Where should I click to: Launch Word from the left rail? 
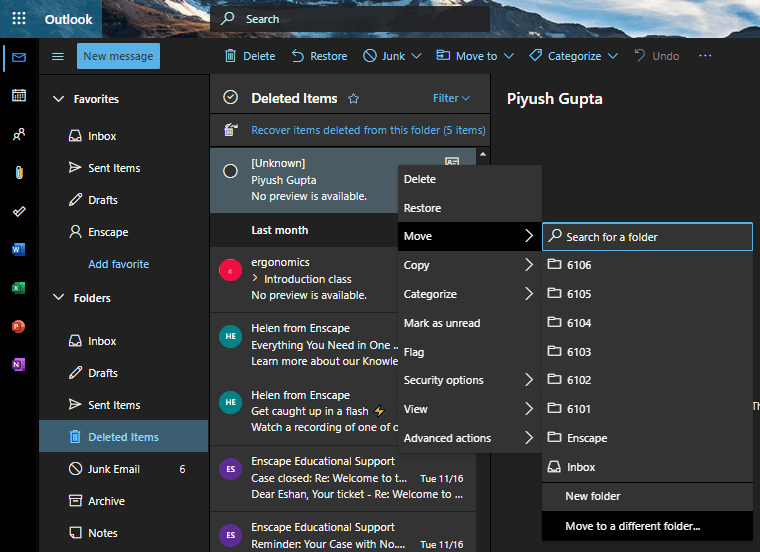[18, 250]
